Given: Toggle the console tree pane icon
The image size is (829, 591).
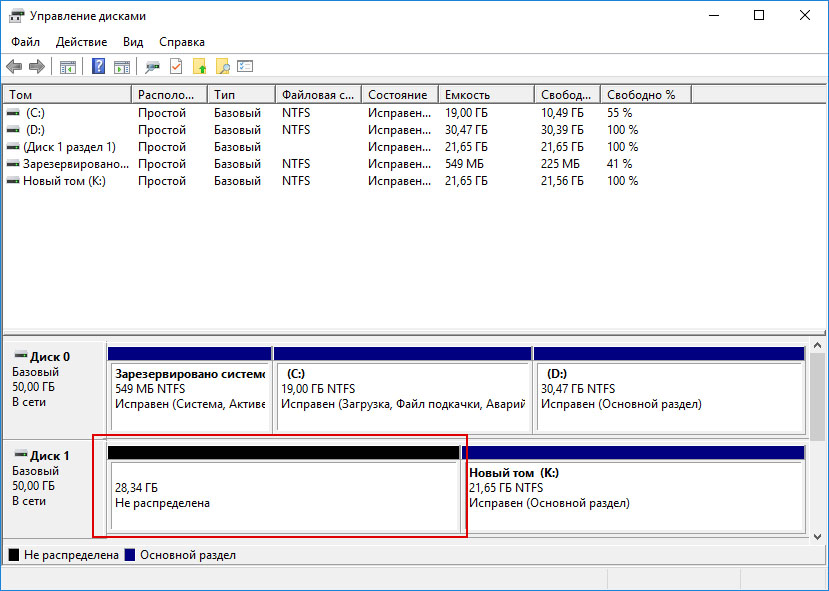Looking at the screenshot, I should [68, 67].
